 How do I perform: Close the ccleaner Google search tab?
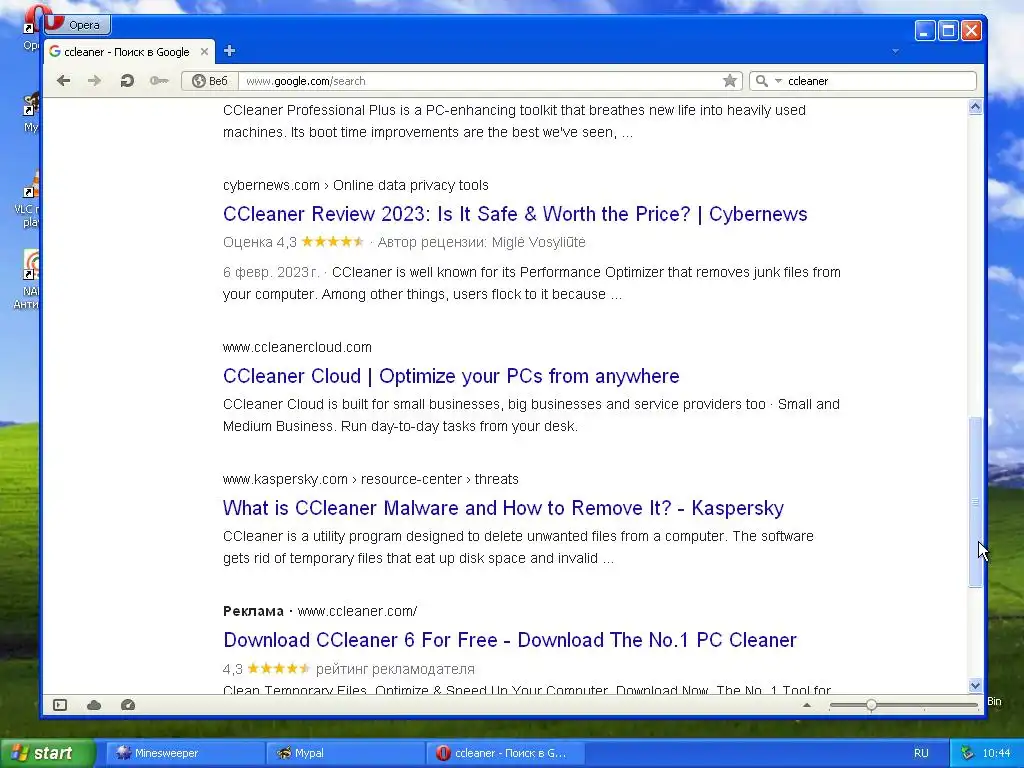click(x=204, y=52)
